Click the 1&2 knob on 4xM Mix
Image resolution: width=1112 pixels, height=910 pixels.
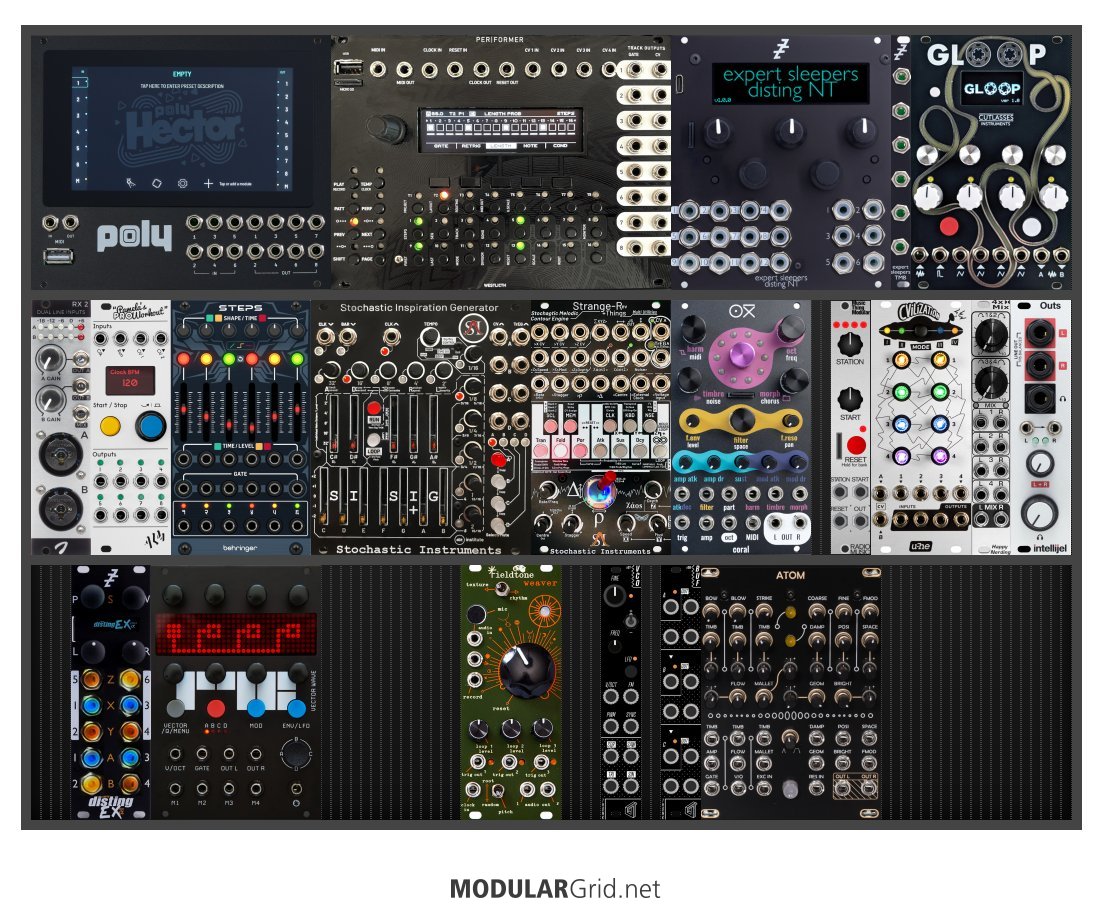pos(991,336)
